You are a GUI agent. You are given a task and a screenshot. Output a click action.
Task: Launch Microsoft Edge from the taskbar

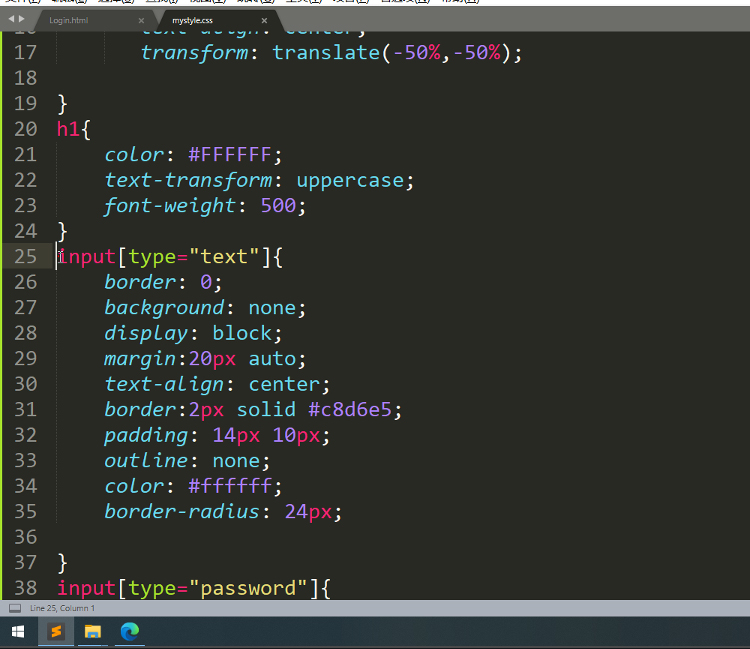pyautogui.click(x=130, y=631)
